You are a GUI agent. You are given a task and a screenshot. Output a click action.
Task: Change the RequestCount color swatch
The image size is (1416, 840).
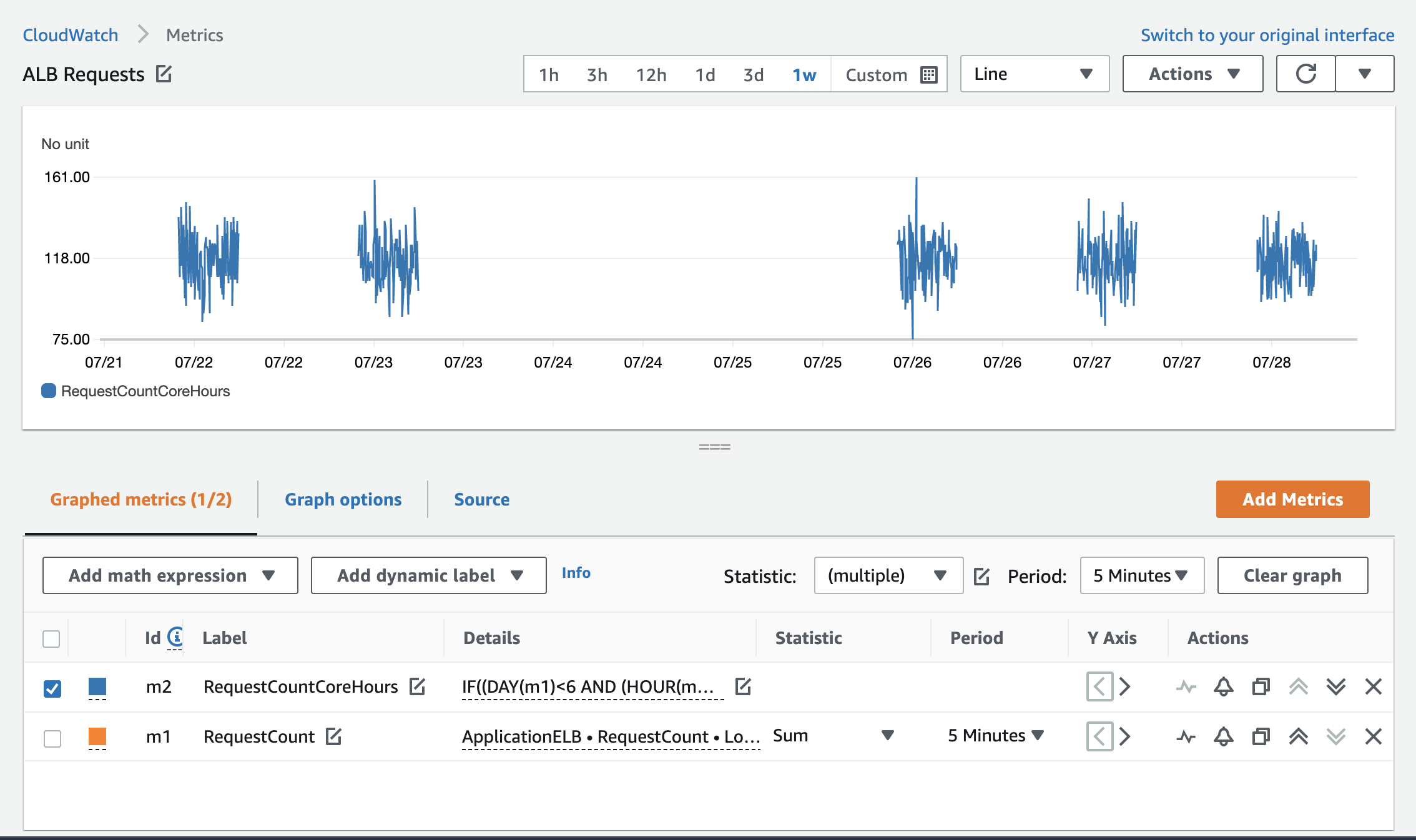(x=97, y=737)
